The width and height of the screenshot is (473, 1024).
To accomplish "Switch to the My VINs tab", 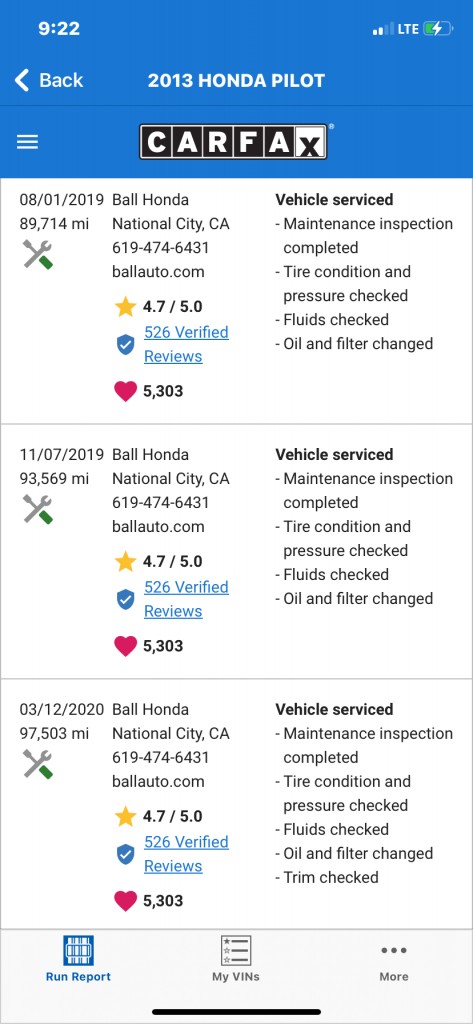I will pos(236,959).
